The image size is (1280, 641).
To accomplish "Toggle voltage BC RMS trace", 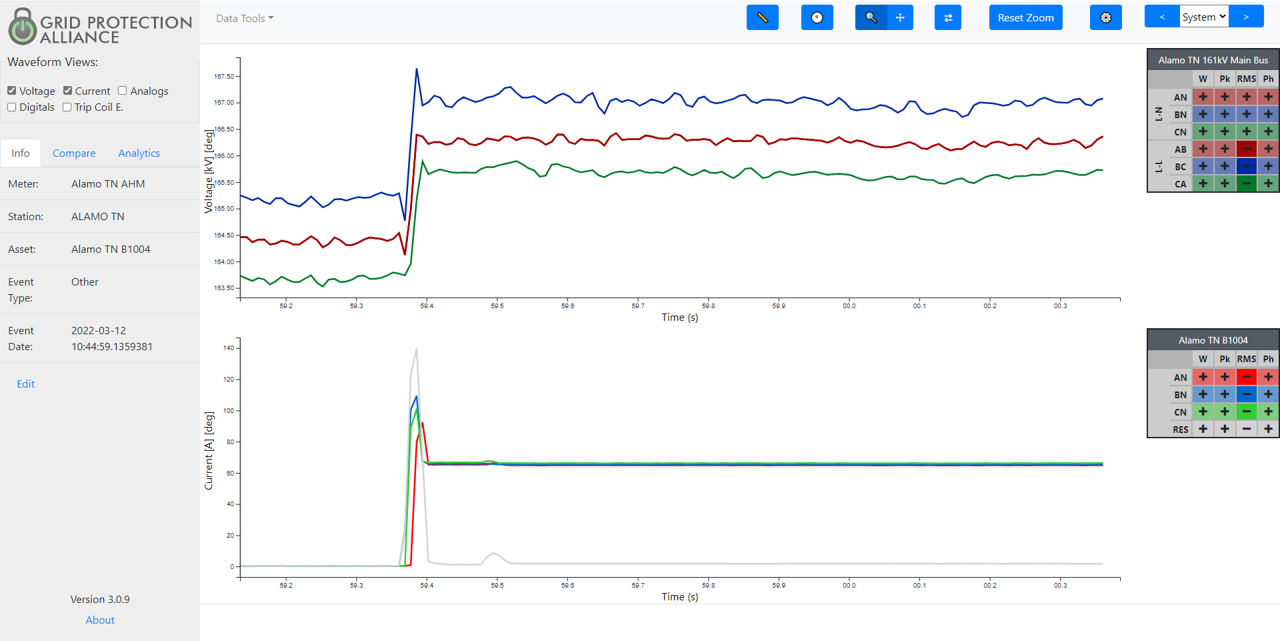I will pyautogui.click(x=1246, y=166).
